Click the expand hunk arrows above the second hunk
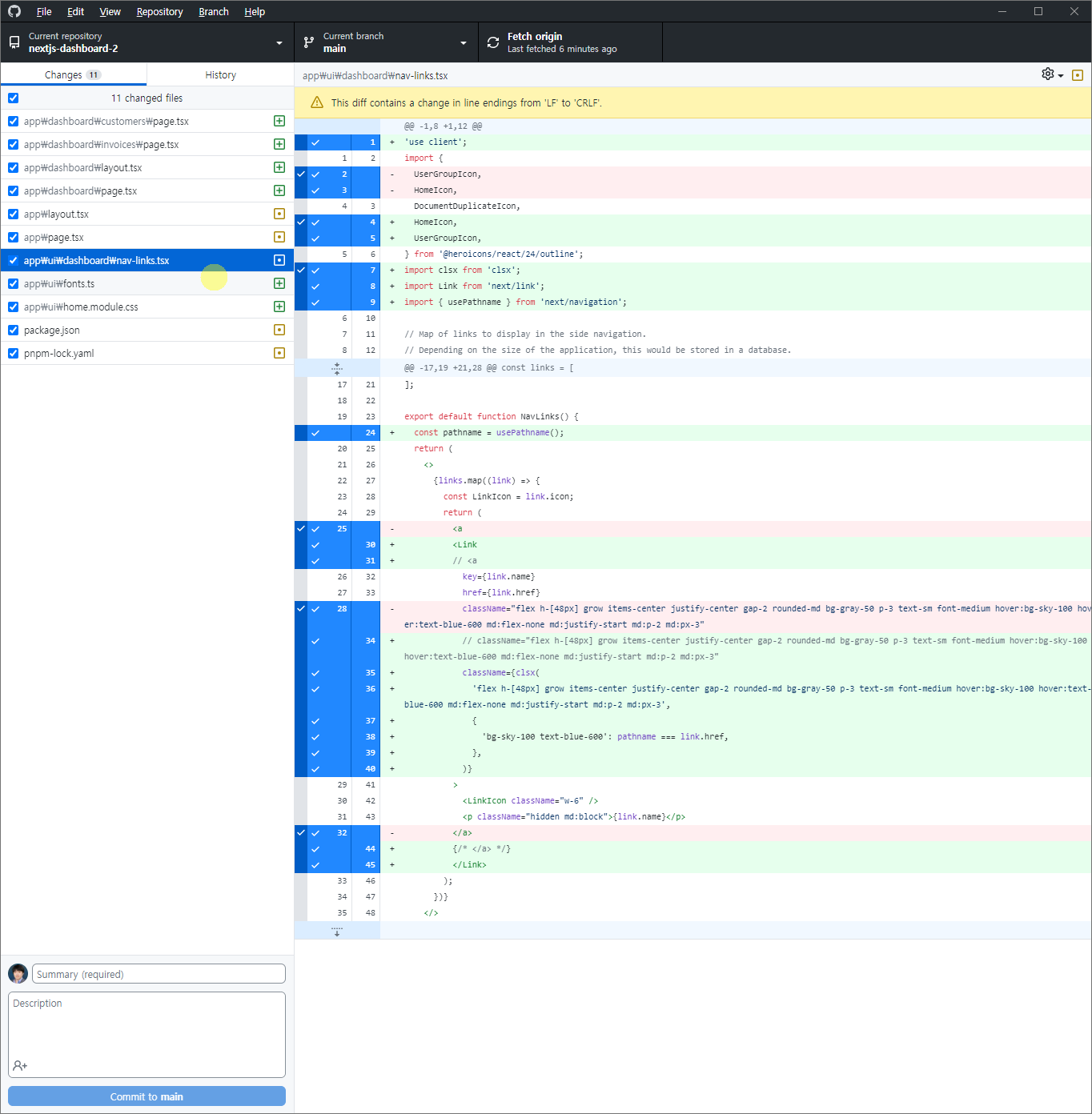The width and height of the screenshot is (1092, 1114). tap(337, 368)
